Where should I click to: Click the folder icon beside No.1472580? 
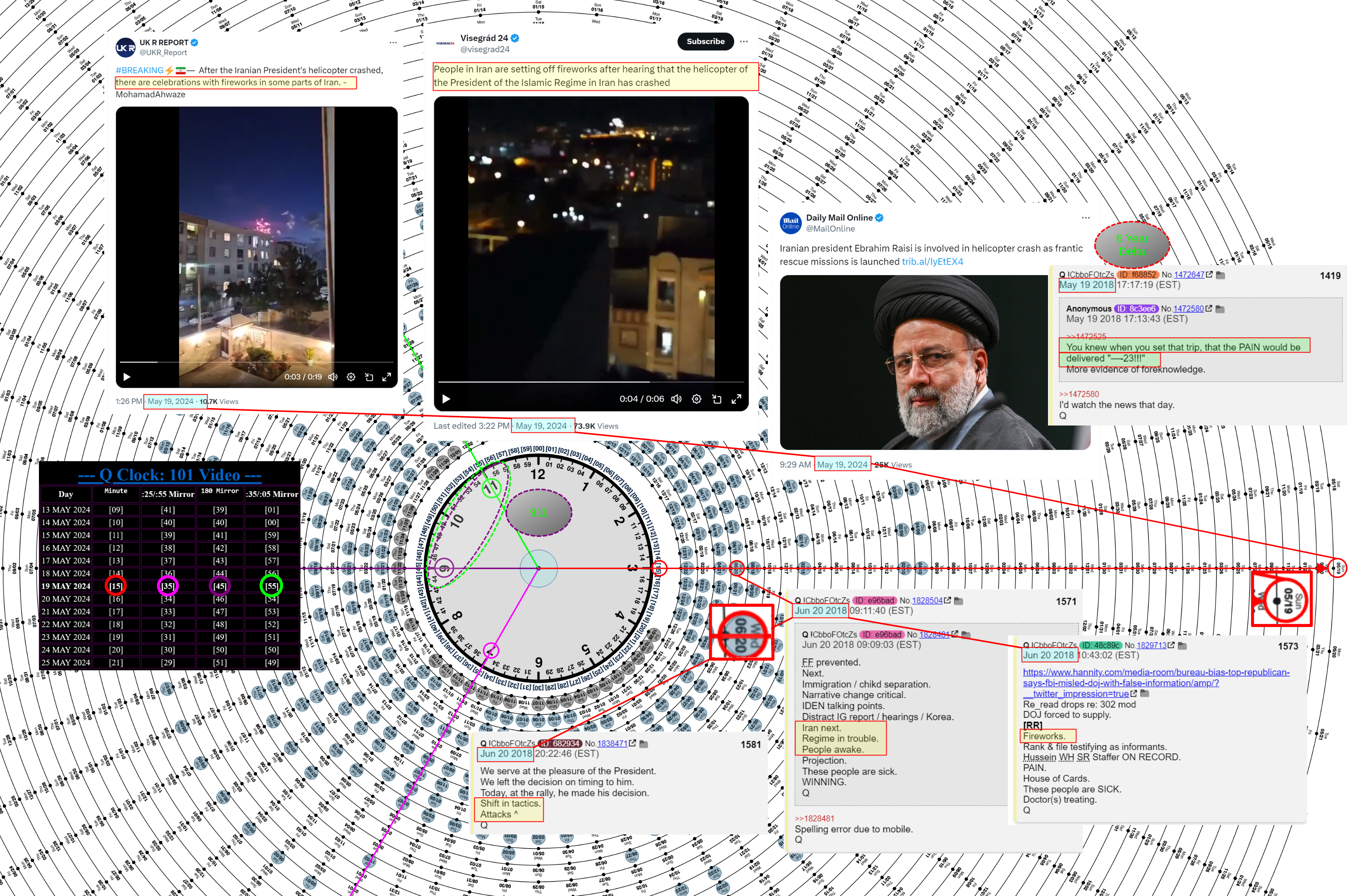(x=1220, y=309)
